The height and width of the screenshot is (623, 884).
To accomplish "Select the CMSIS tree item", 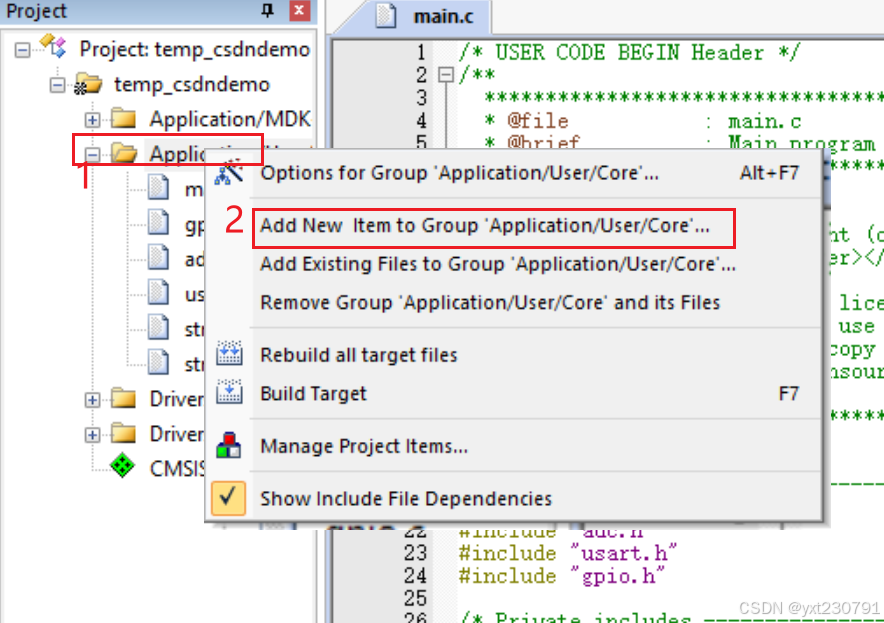I will [177, 469].
